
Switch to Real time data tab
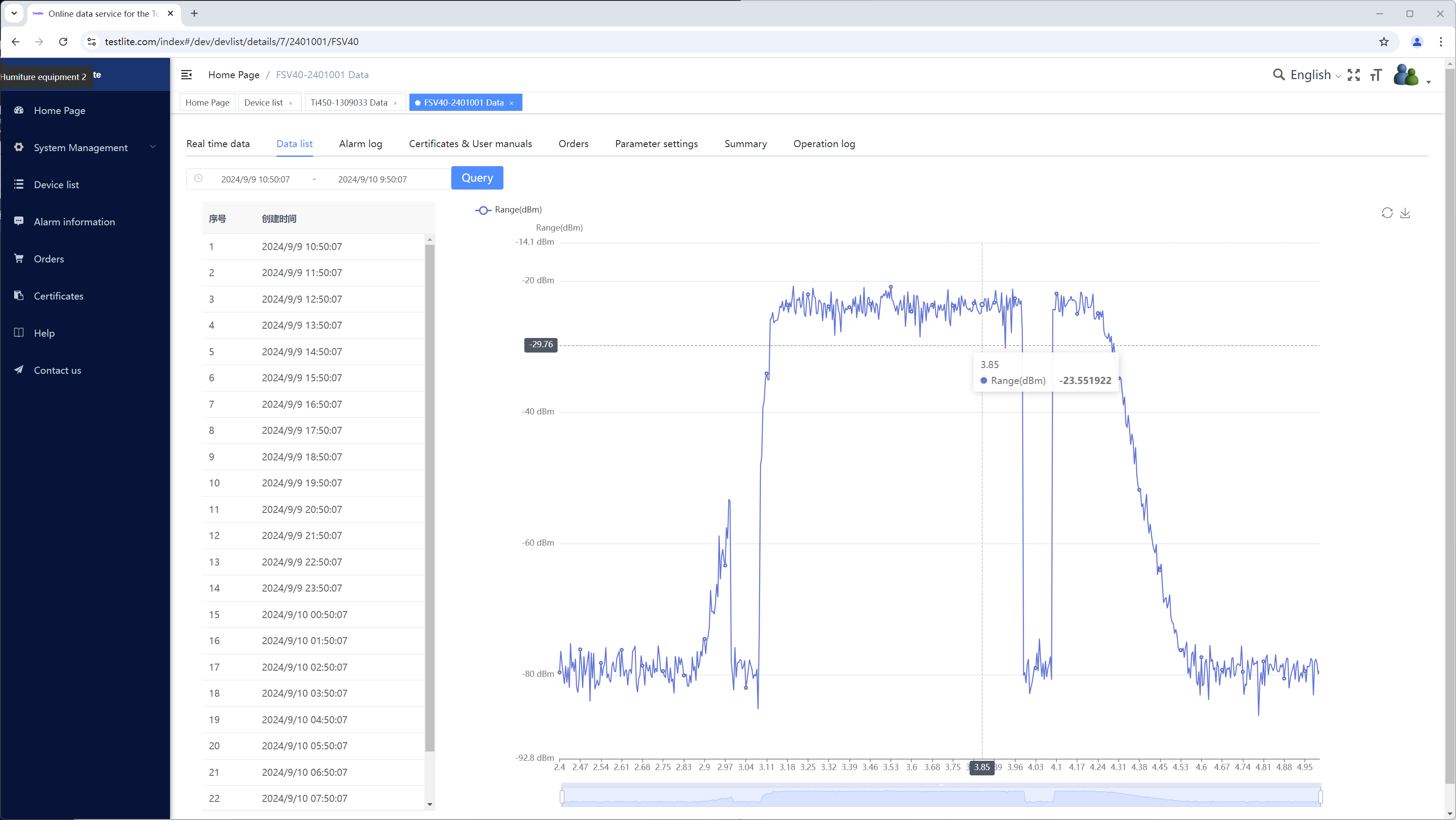(x=218, y=144)
